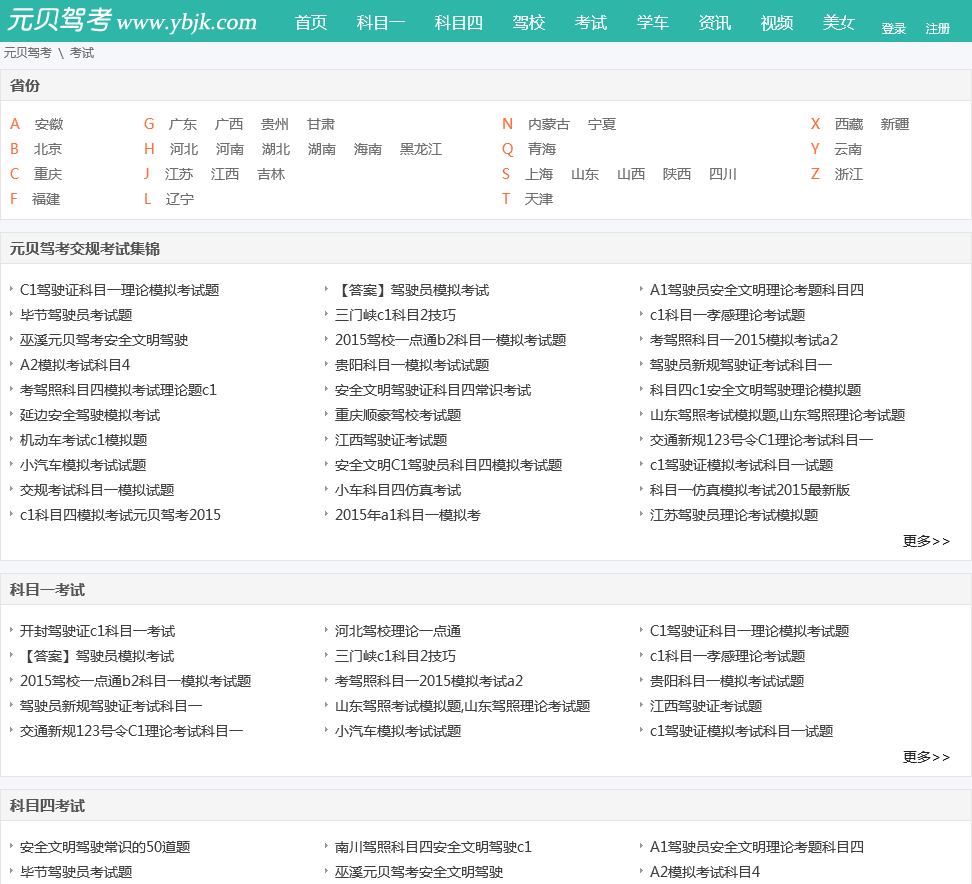Open 机动车考试c1模拟题 link
Screen dimensions: 972x884
[x=84, y=440]
